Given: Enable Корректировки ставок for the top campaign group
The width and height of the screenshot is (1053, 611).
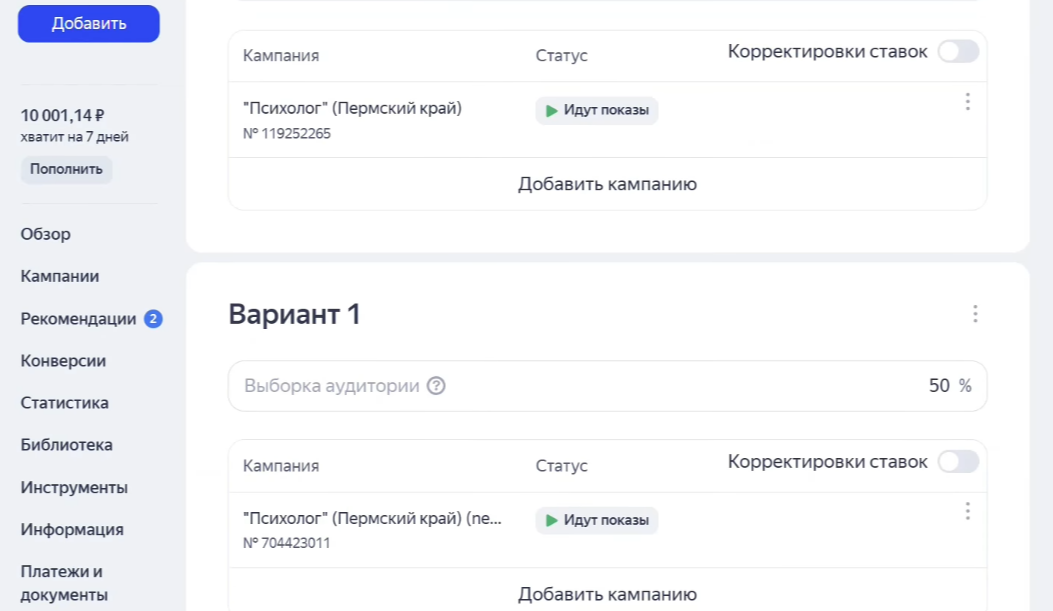Looking at the screenshot, I should [956, 51].
